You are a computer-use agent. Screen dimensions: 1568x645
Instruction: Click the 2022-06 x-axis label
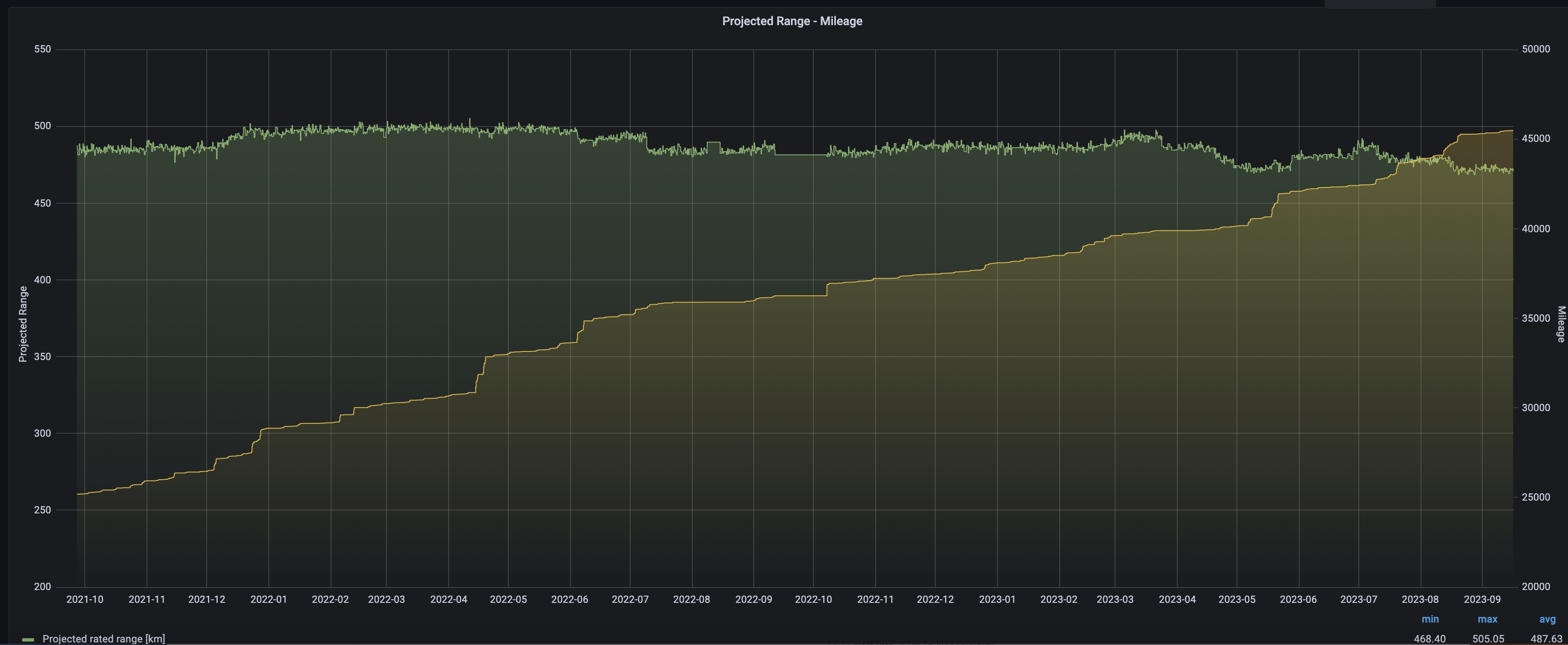(x=570, y=599)
